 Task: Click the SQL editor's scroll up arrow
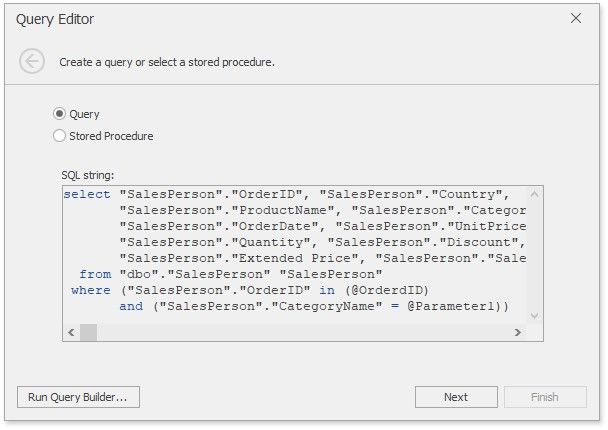(x=535, y=195)
